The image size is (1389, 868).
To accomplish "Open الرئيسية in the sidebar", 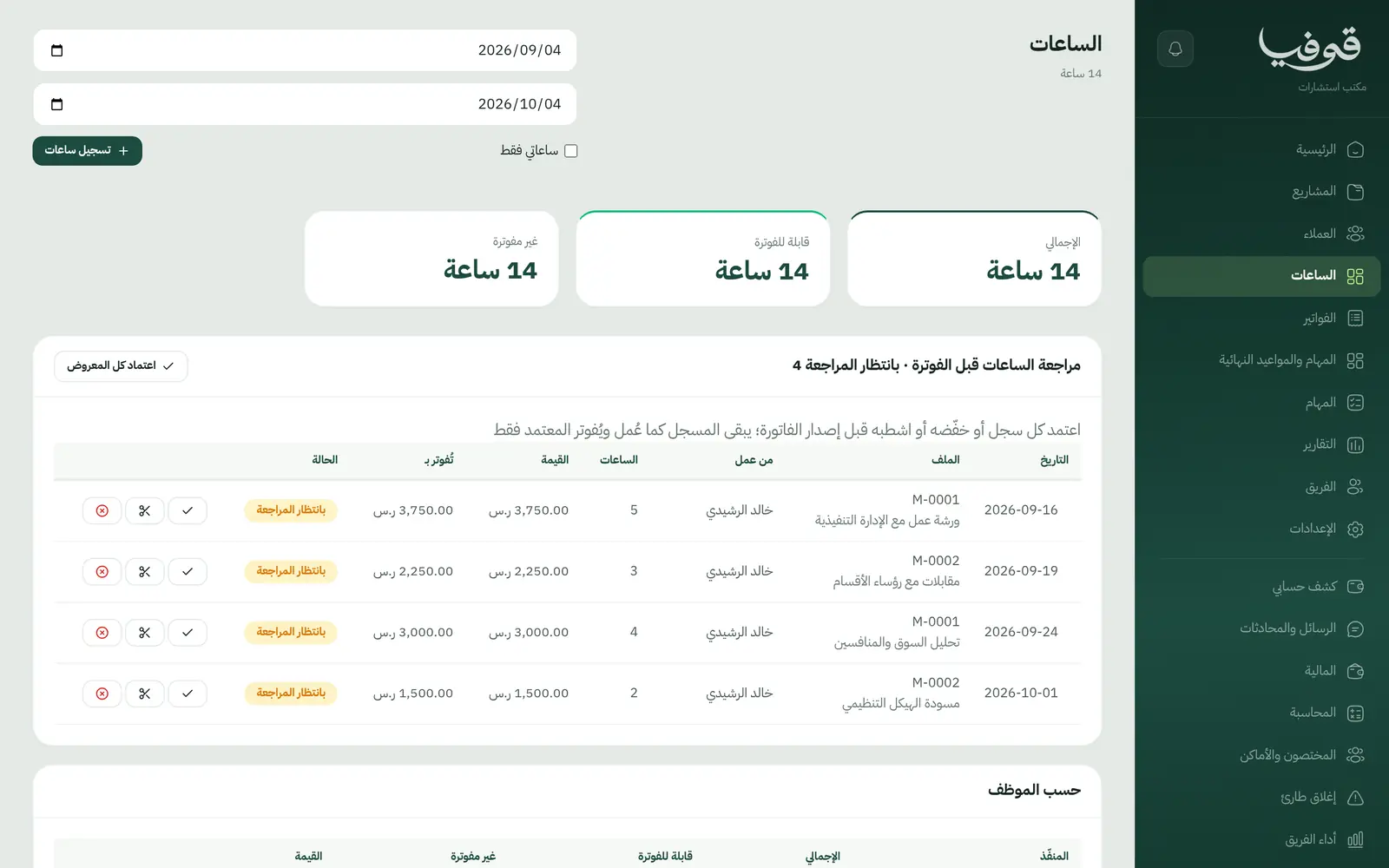I will (x=1261, y=149).
